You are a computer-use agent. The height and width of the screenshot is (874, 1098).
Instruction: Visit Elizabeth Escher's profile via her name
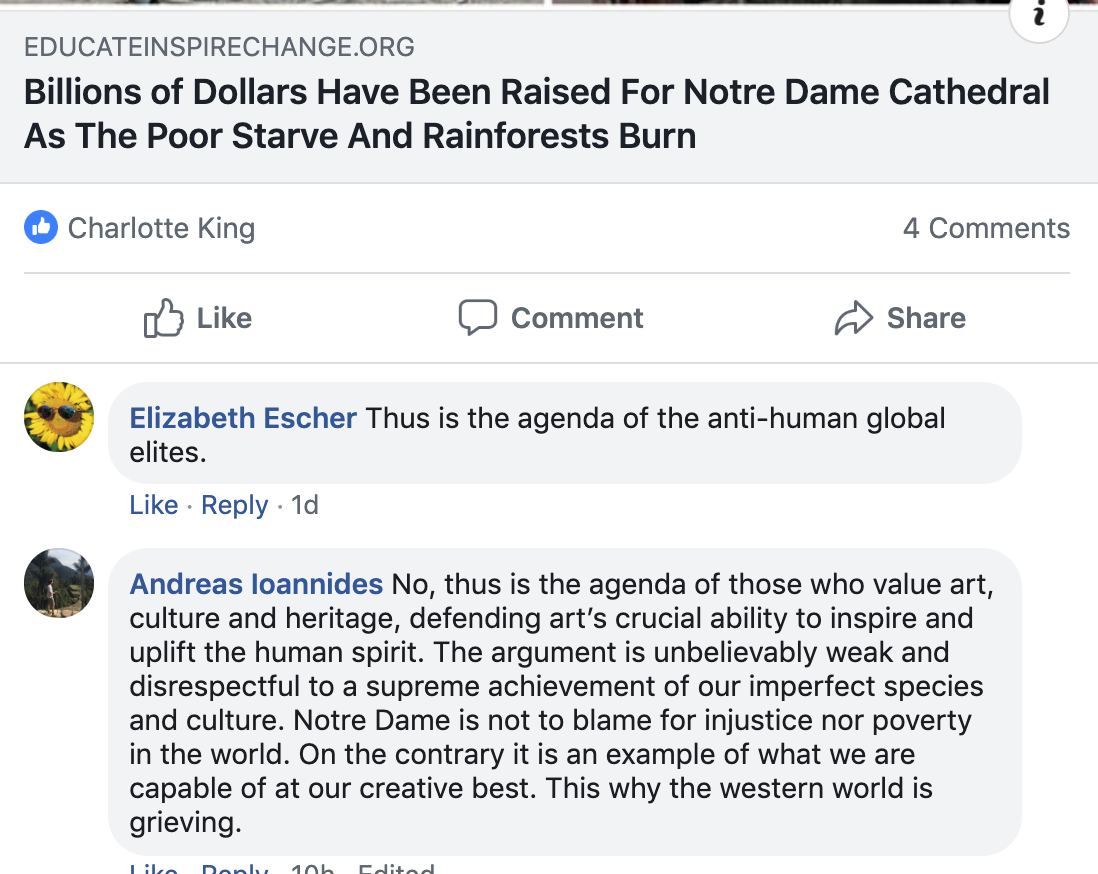click(243, 417)
